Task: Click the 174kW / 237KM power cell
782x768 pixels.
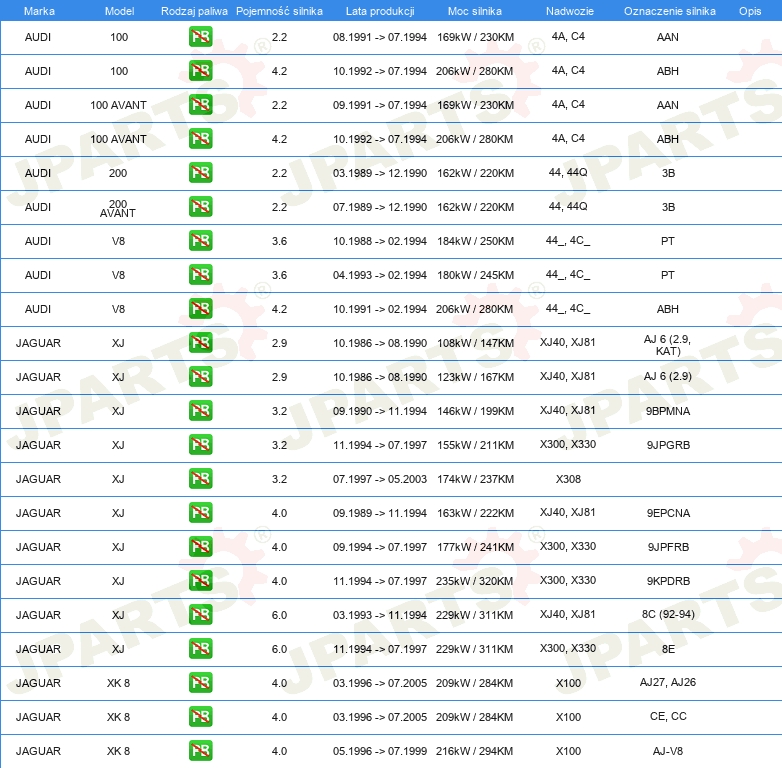Action: tap(475, 479)
